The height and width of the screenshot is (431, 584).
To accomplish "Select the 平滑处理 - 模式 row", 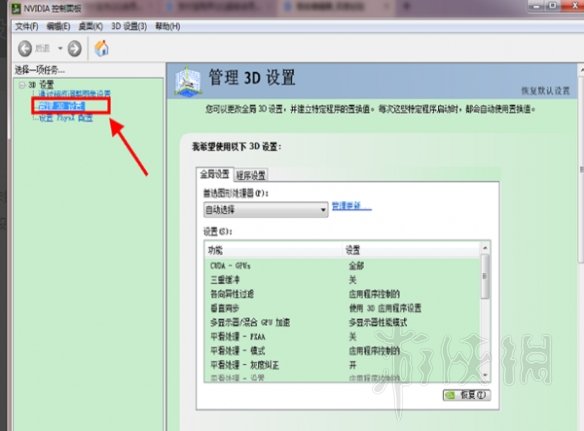I will pyautogui.click(x=343, y=351).
